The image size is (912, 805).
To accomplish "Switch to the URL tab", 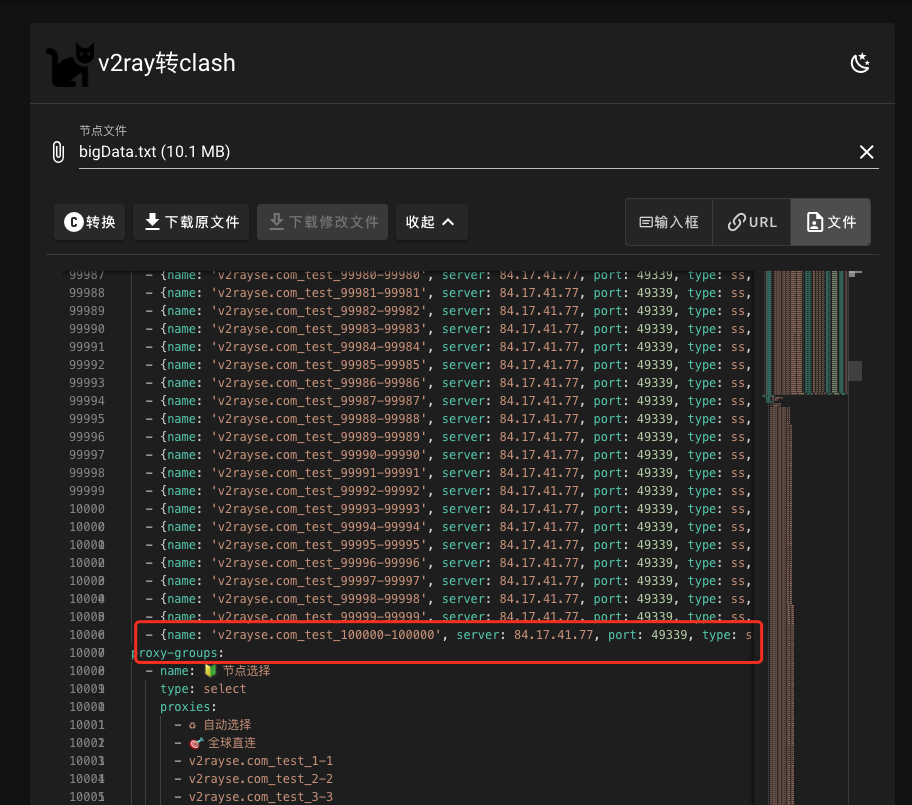I will click(x=752, y=222).
